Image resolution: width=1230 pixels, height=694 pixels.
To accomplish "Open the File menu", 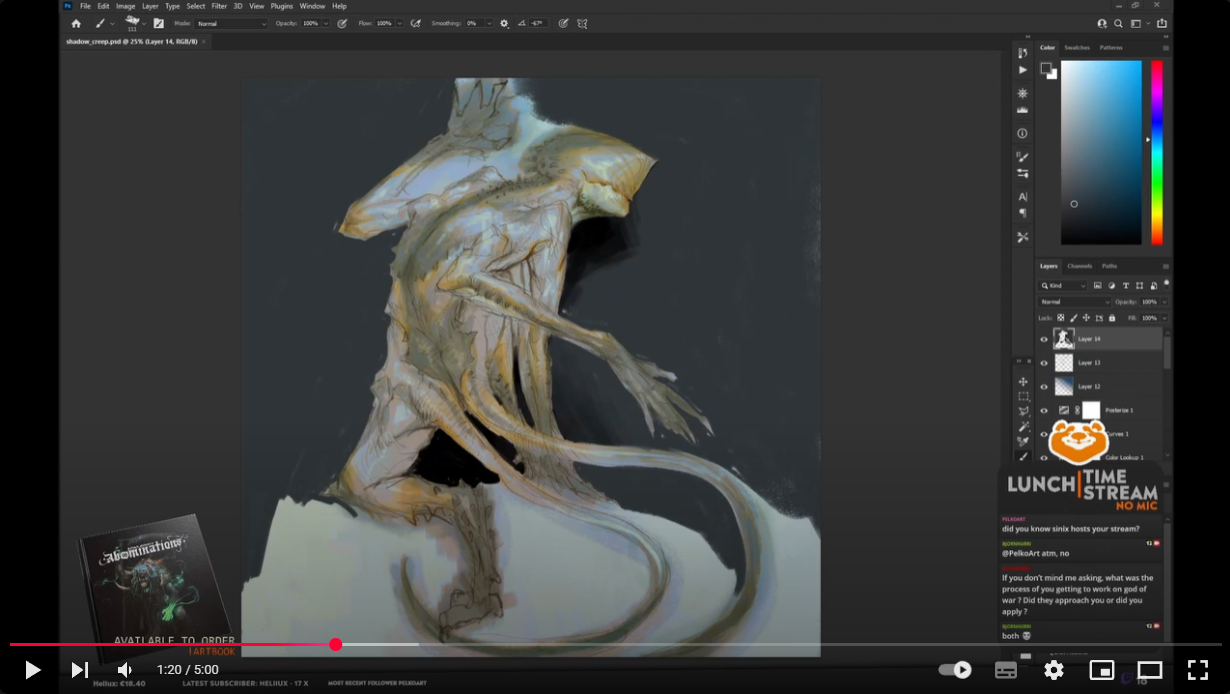I will tap(85, 6).
